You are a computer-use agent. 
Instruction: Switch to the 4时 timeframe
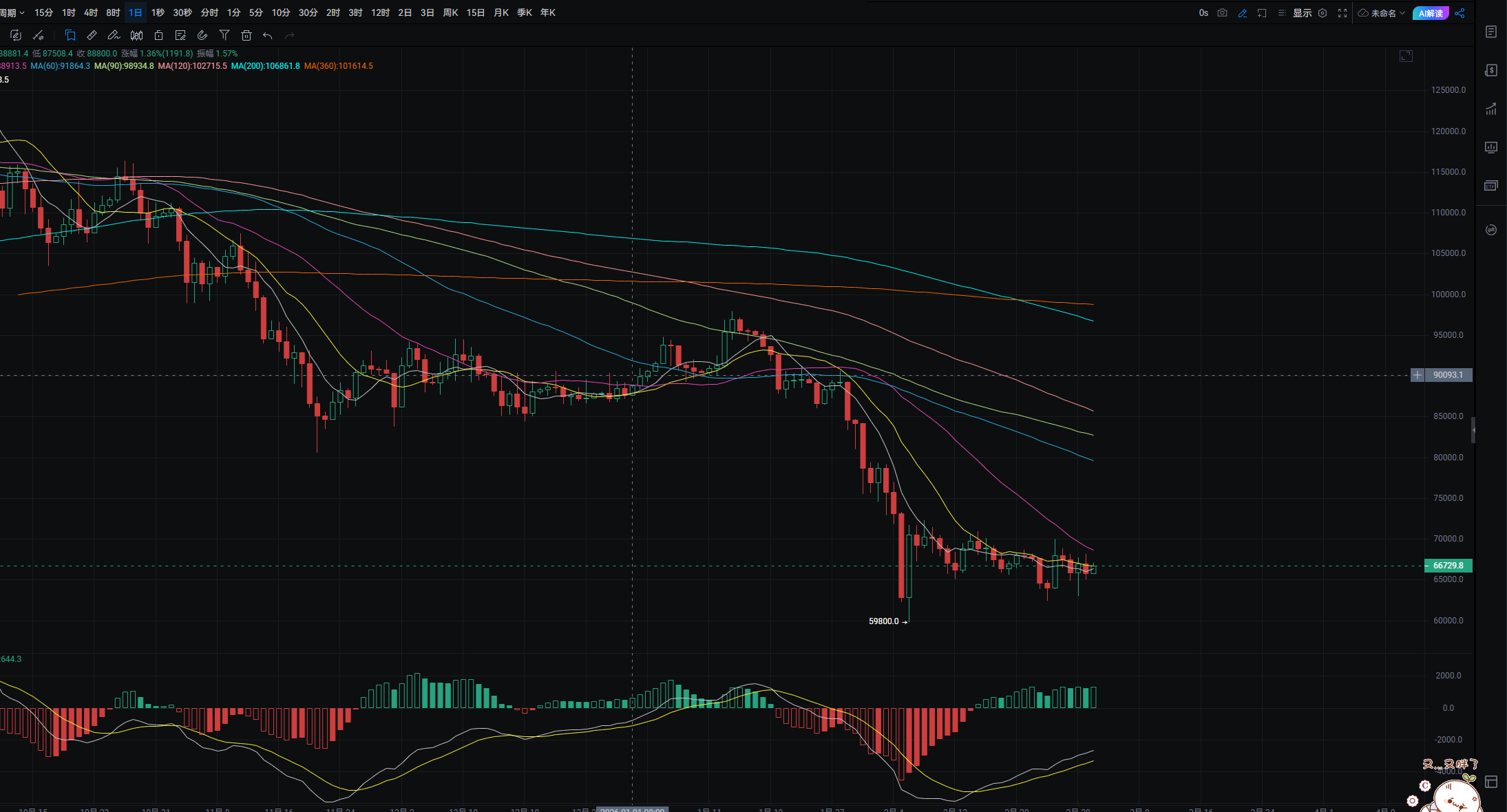91,13
